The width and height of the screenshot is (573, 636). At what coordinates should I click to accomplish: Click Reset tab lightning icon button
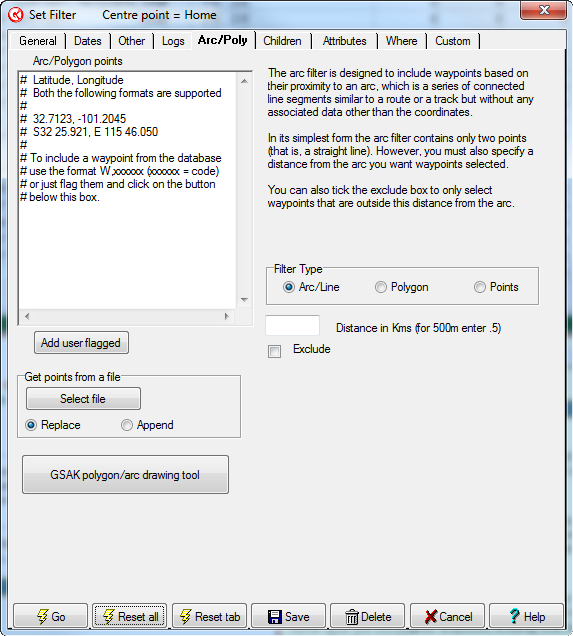[209, 616]
